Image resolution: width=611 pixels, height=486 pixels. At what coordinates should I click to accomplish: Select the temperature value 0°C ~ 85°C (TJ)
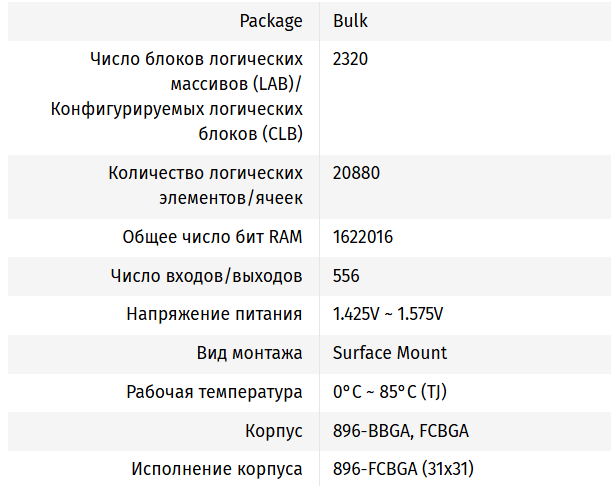click(383, 392)
